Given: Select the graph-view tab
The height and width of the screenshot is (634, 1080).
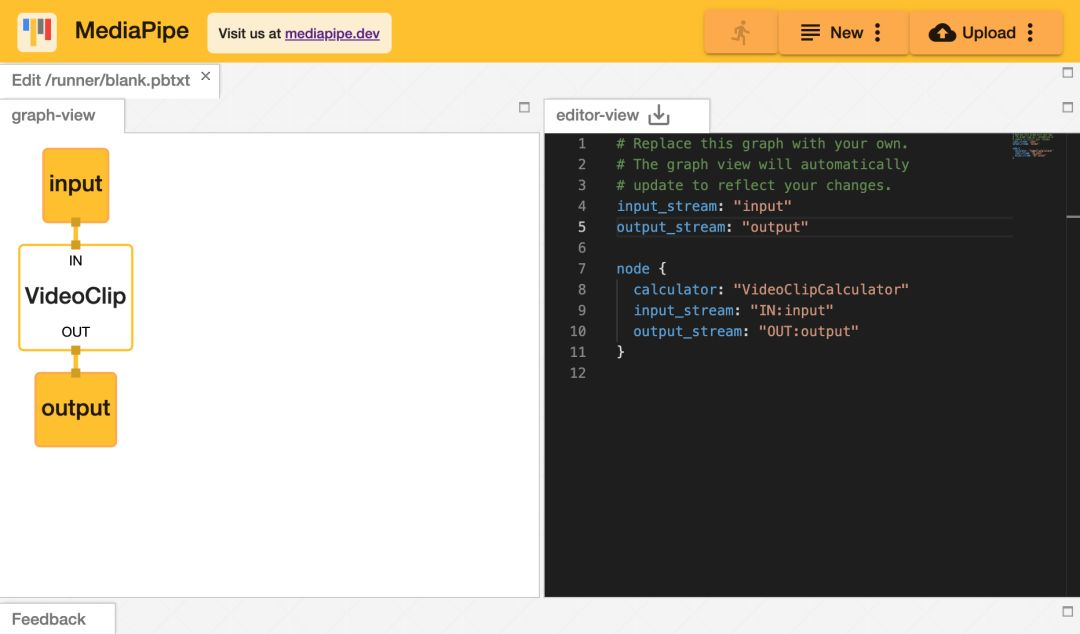Looking at the screenshot, I should pyautogui.click(x=54, y=115).
